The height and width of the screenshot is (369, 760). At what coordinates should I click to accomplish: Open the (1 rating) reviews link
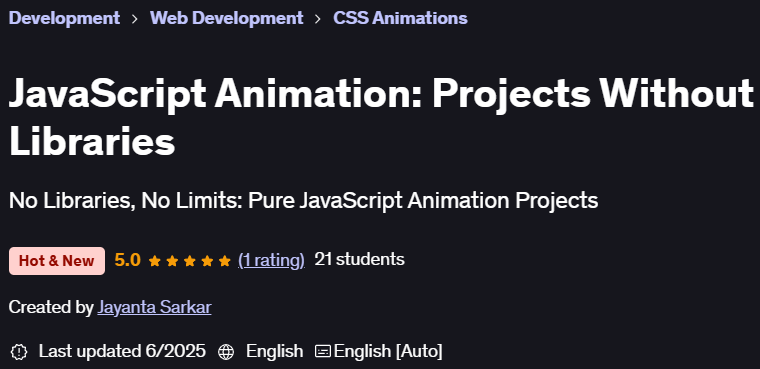pos(271,260)
